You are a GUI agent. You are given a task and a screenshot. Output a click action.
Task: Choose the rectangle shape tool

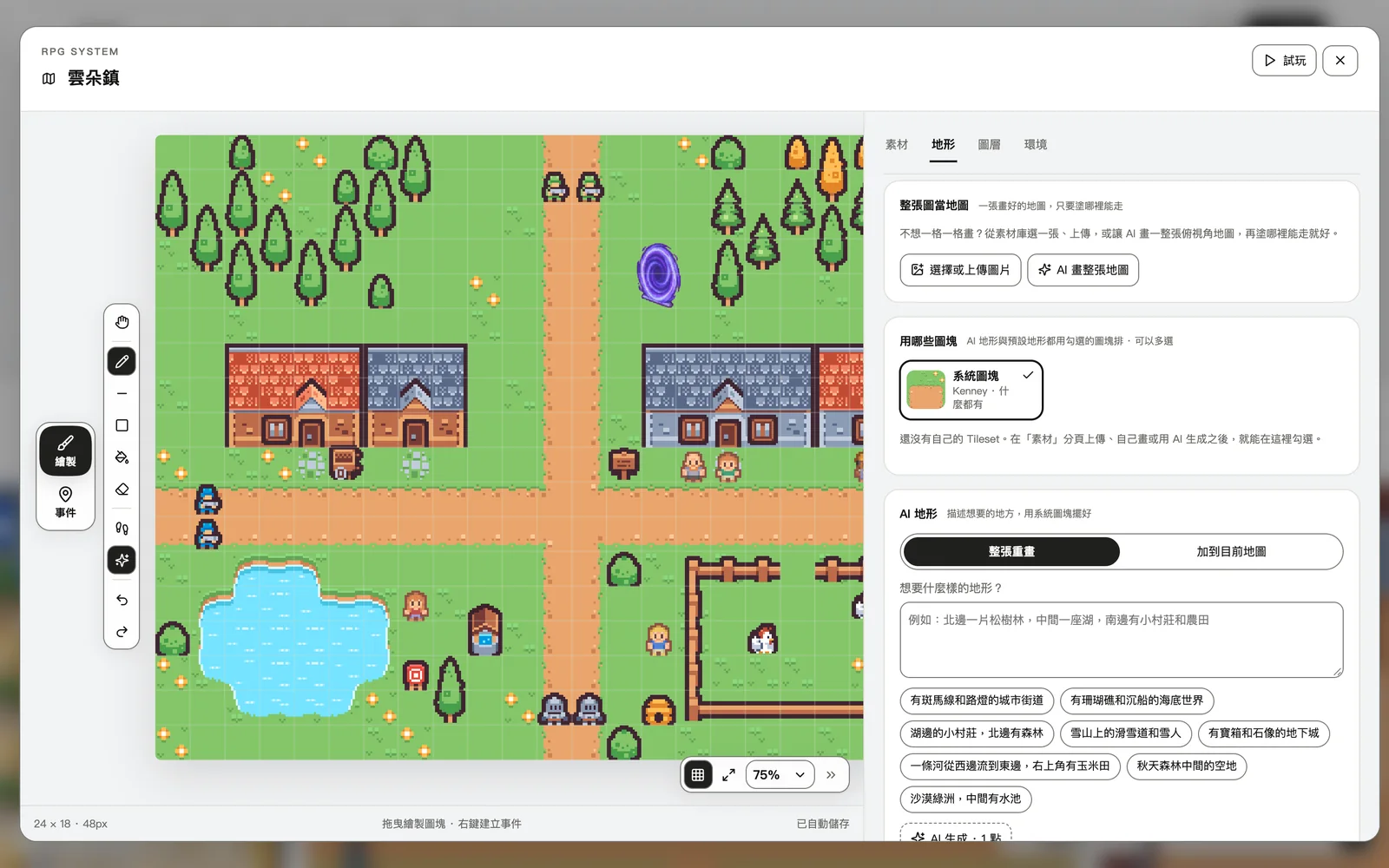[x=122, y=425]
